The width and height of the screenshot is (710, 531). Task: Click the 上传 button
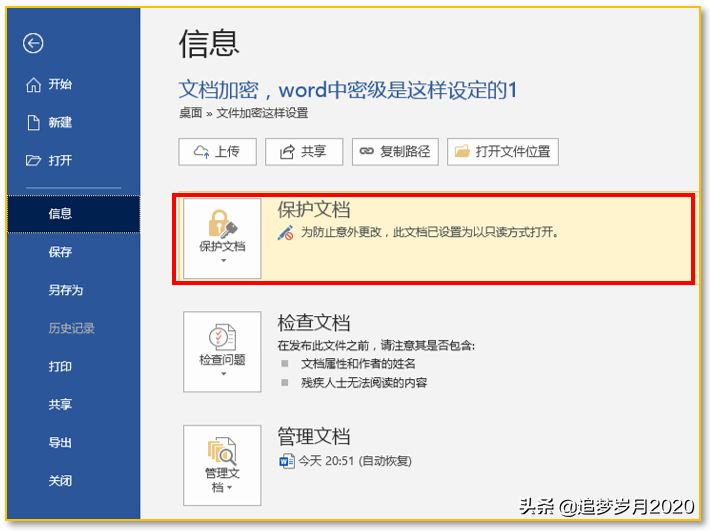tap(217, 152)
